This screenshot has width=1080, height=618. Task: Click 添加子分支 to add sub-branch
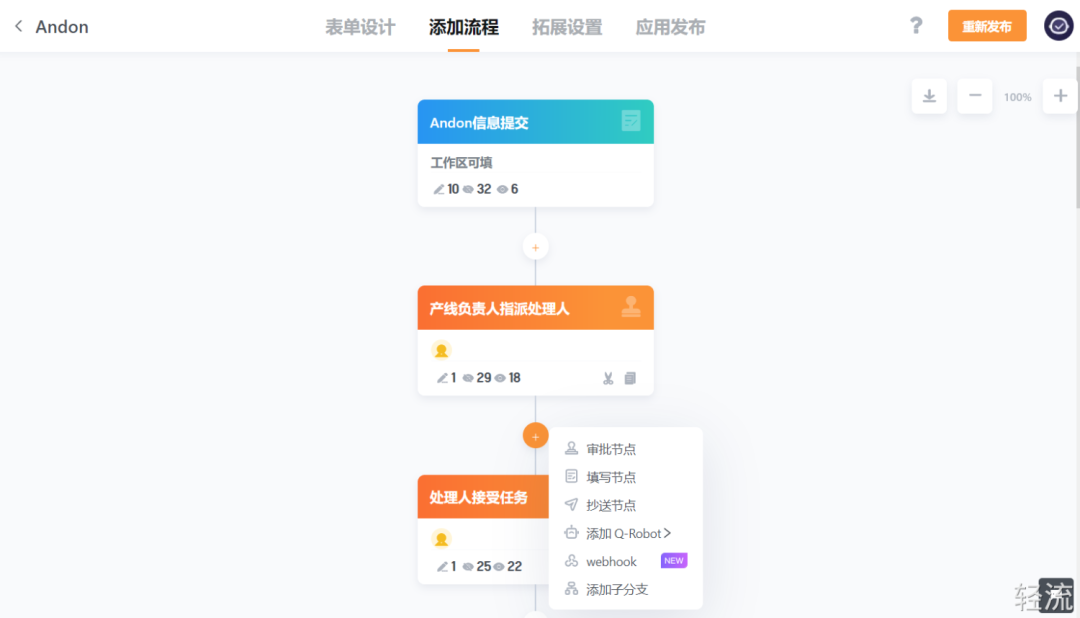click(x=617, y=589)
